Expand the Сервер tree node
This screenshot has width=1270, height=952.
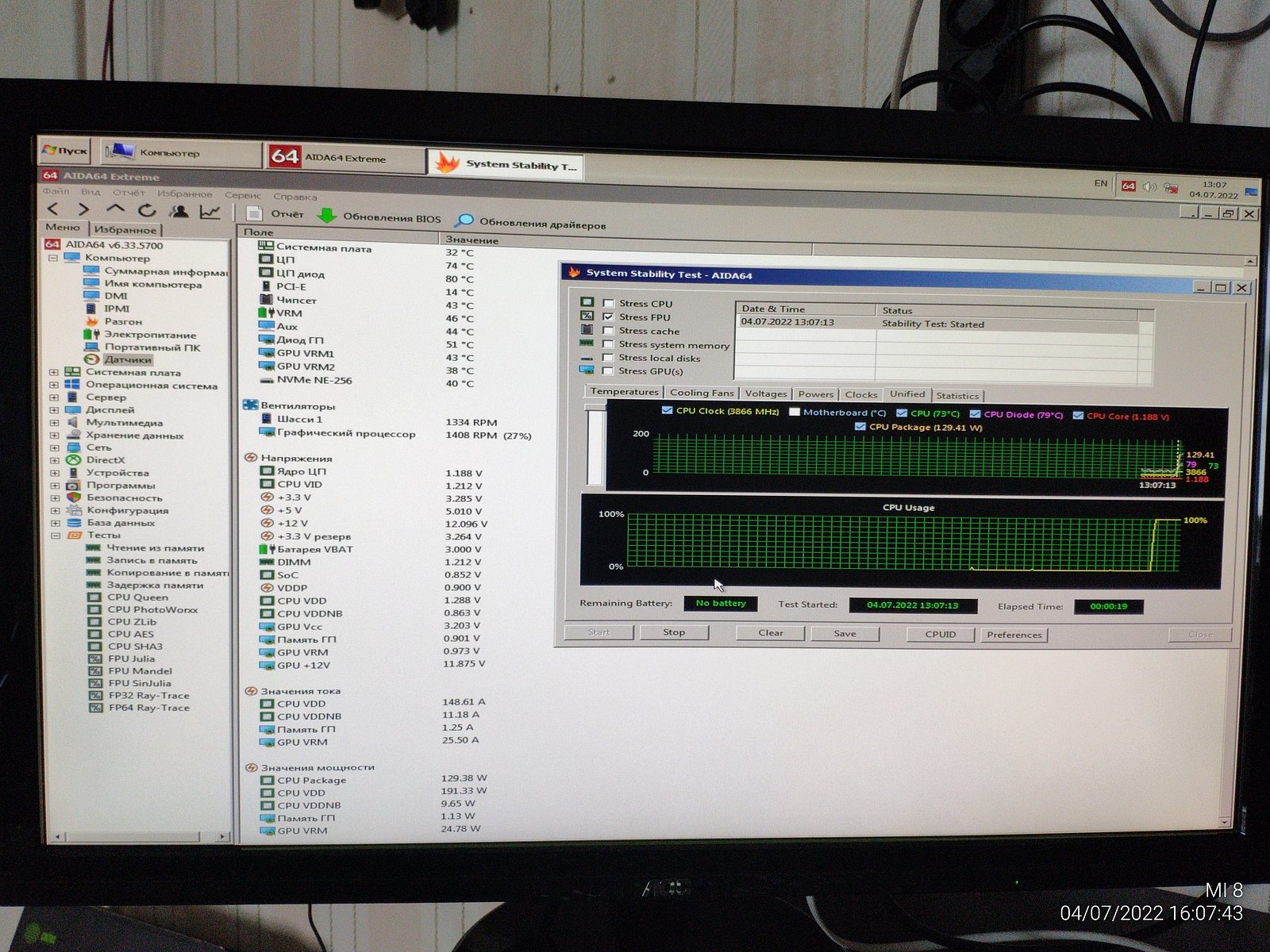tap(54, 397)
